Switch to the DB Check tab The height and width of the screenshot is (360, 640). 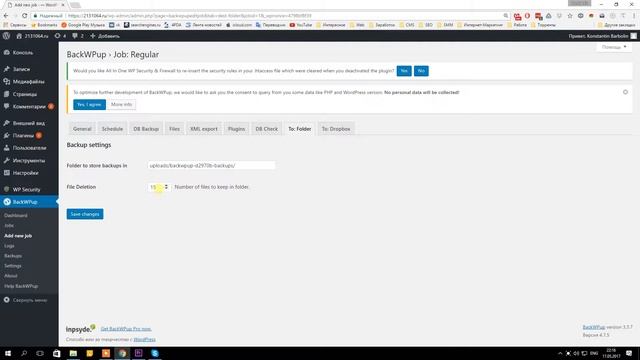click(x=267, y=129)
